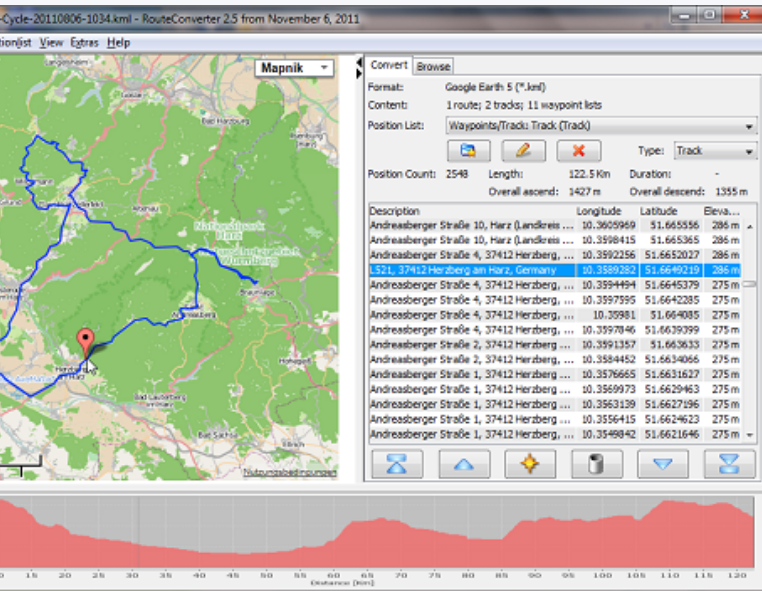Open the Type dropdown showing Track
762x591 pixels.
pos(715,151)
